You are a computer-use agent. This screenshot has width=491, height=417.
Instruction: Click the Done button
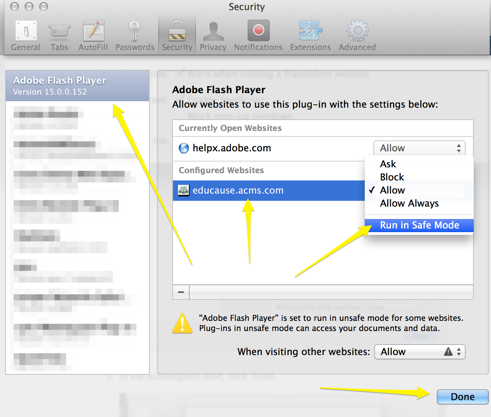click(463, 397)
